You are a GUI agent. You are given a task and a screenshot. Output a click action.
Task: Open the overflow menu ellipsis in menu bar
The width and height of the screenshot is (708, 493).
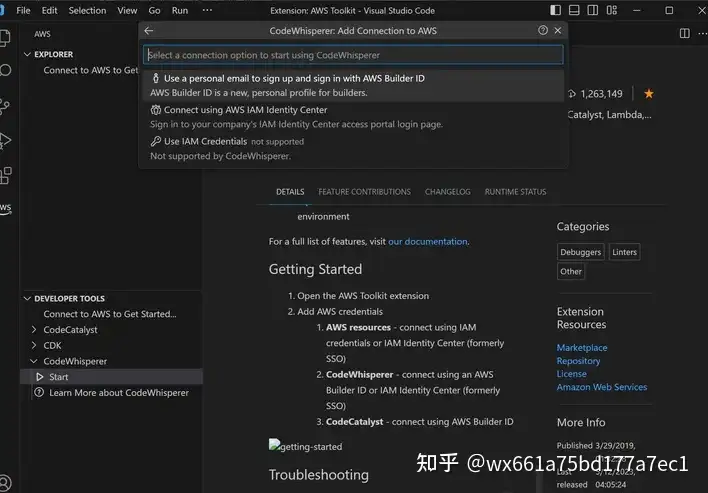click(x=207, y=10)
